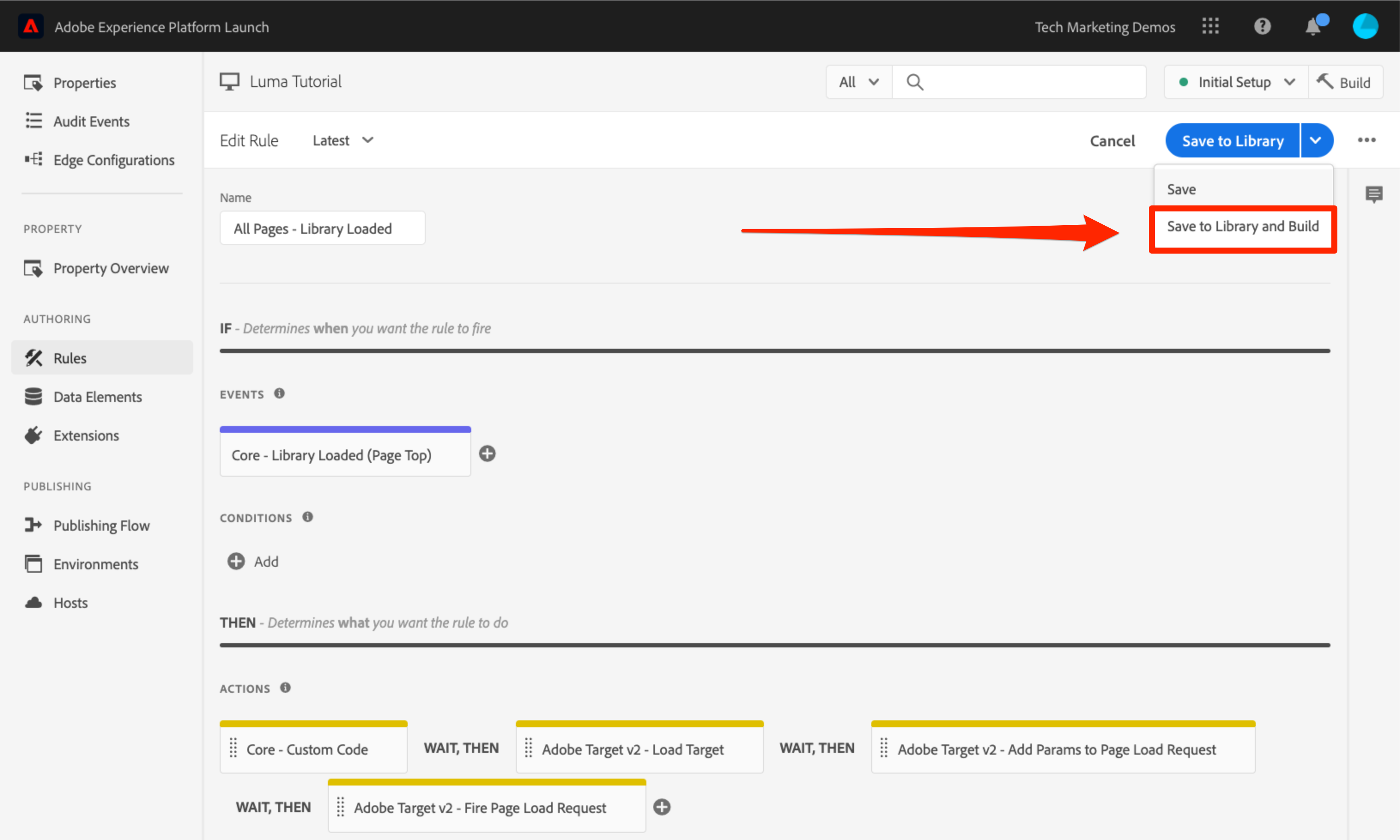
Task: Click the help question mark icon
Action: pyautogui.click(x=1262, y=27)
